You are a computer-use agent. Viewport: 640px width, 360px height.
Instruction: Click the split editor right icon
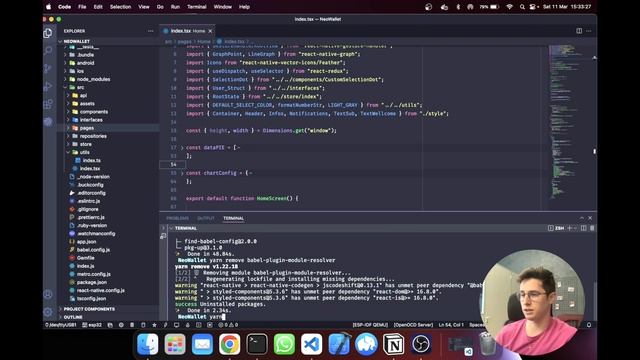(579, 31)
